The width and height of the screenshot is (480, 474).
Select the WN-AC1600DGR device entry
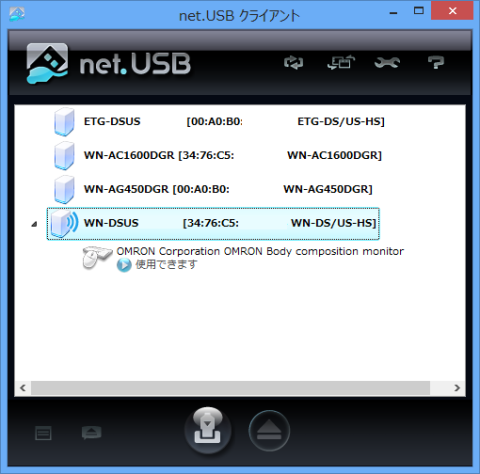217,155
